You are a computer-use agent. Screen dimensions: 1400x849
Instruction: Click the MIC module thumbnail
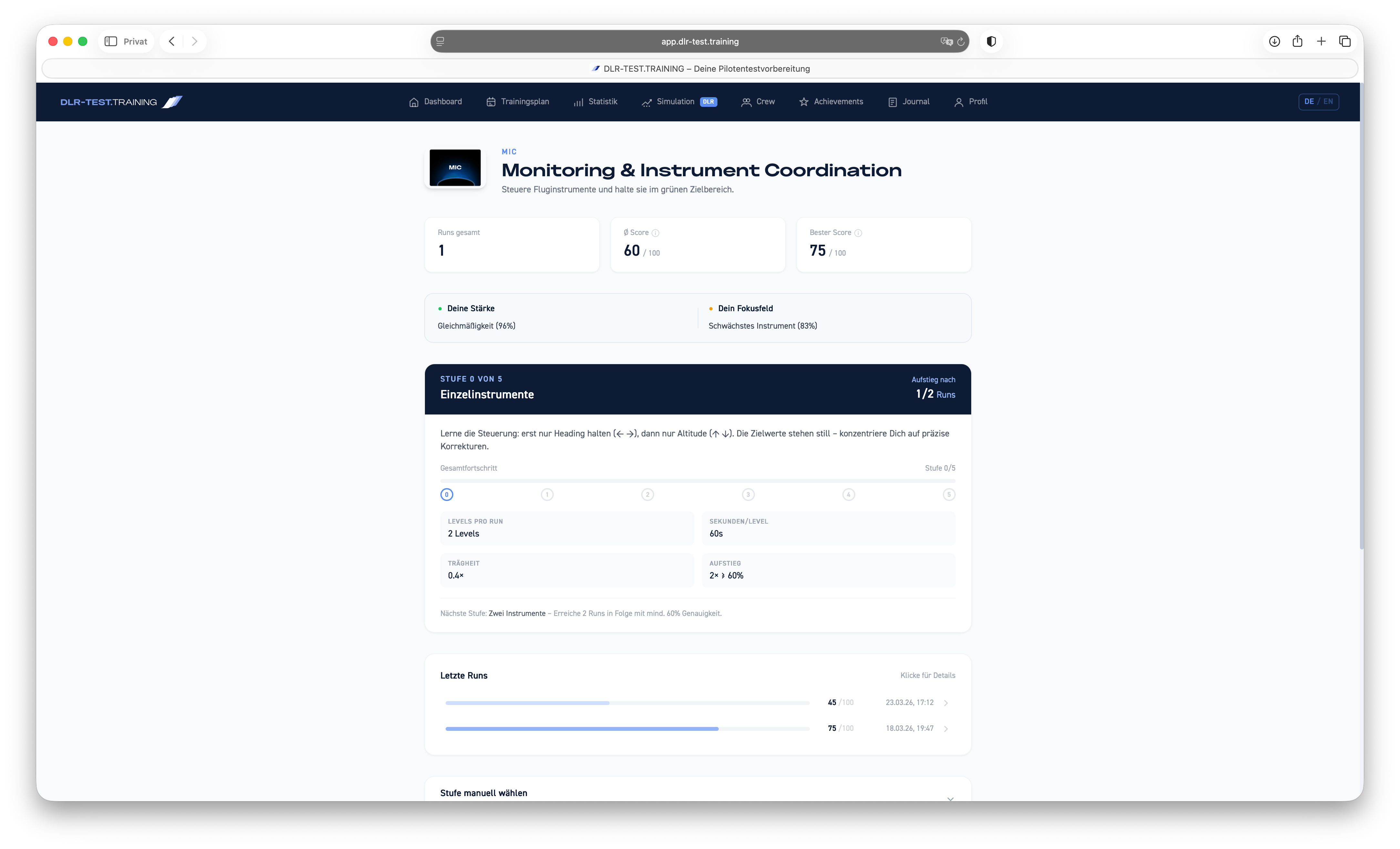pyautogui.click(x=455, y=168)
